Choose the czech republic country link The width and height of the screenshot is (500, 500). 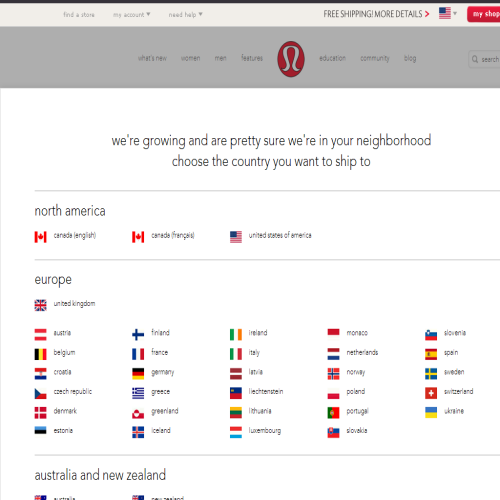pyautogui.click(x=73, y=392)
